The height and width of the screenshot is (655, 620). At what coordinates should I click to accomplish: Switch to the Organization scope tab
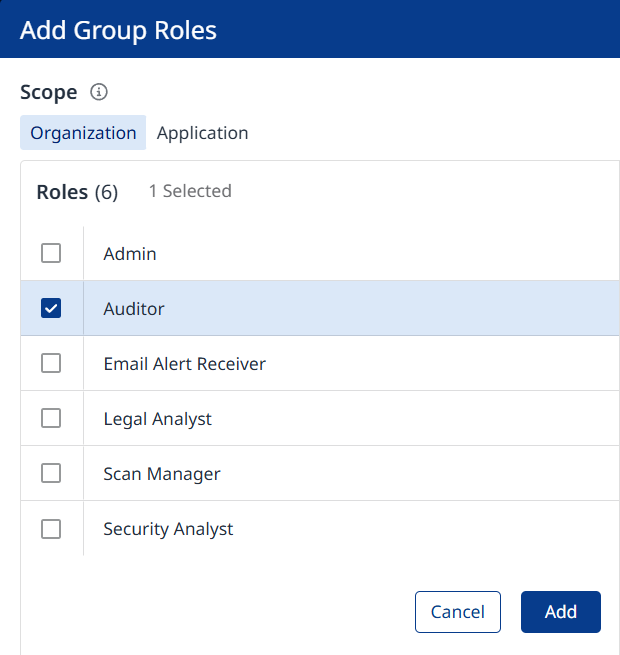pos(83,133)
